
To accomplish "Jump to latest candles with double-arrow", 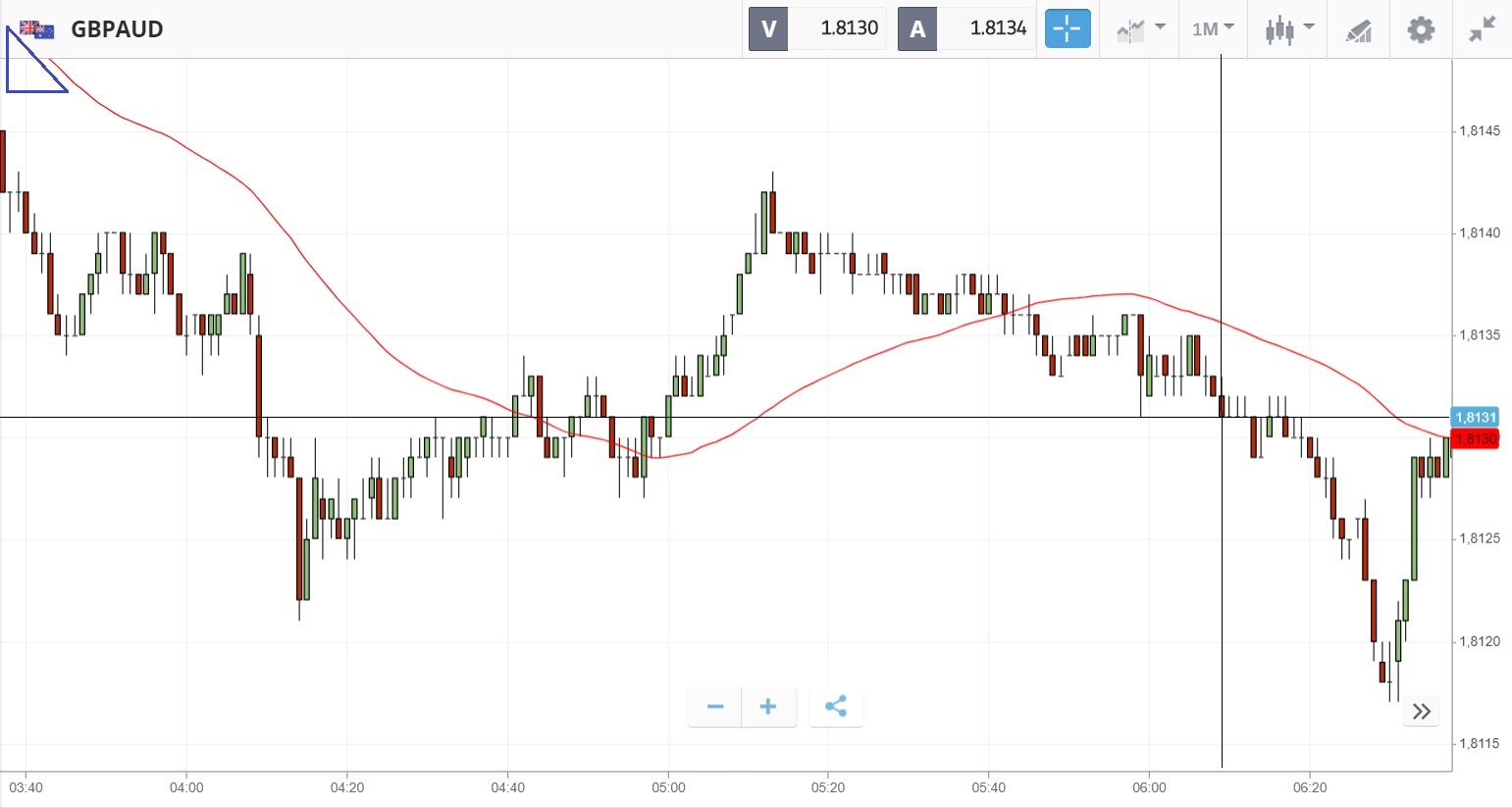I will pyautogui.click(x=1422, y=711).
